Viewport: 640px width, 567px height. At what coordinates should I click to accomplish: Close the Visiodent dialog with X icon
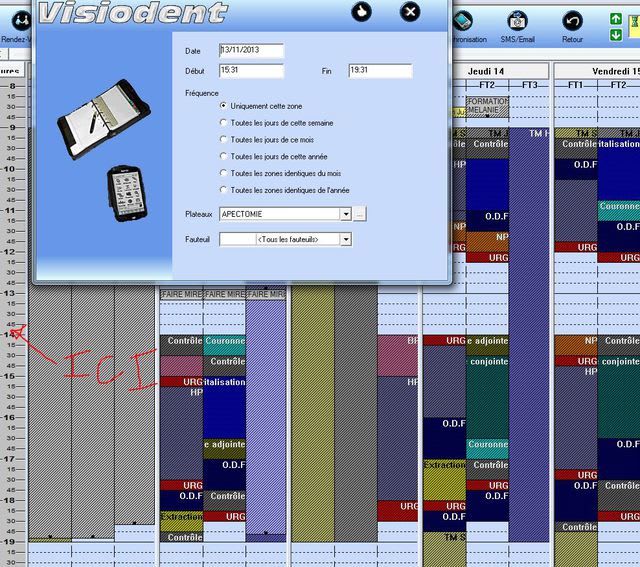tap(410, 11)
